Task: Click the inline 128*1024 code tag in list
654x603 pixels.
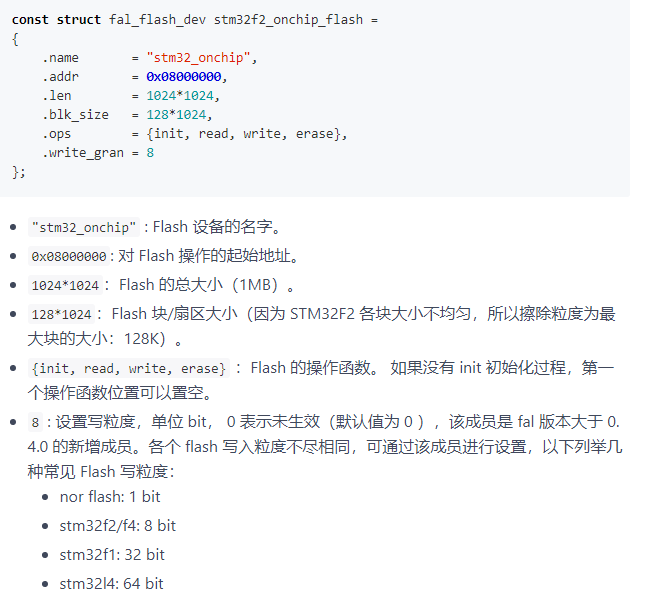Action: click(x=61, y=314)
